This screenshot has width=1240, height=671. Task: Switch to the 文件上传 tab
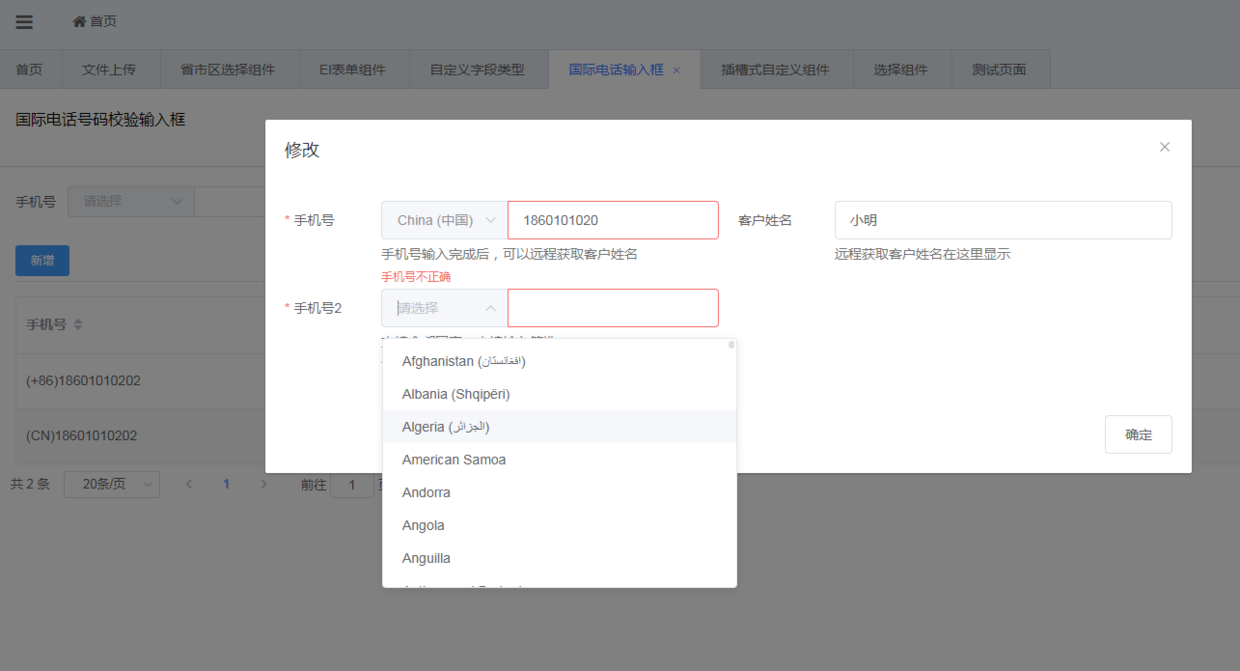tap(109, 70)
